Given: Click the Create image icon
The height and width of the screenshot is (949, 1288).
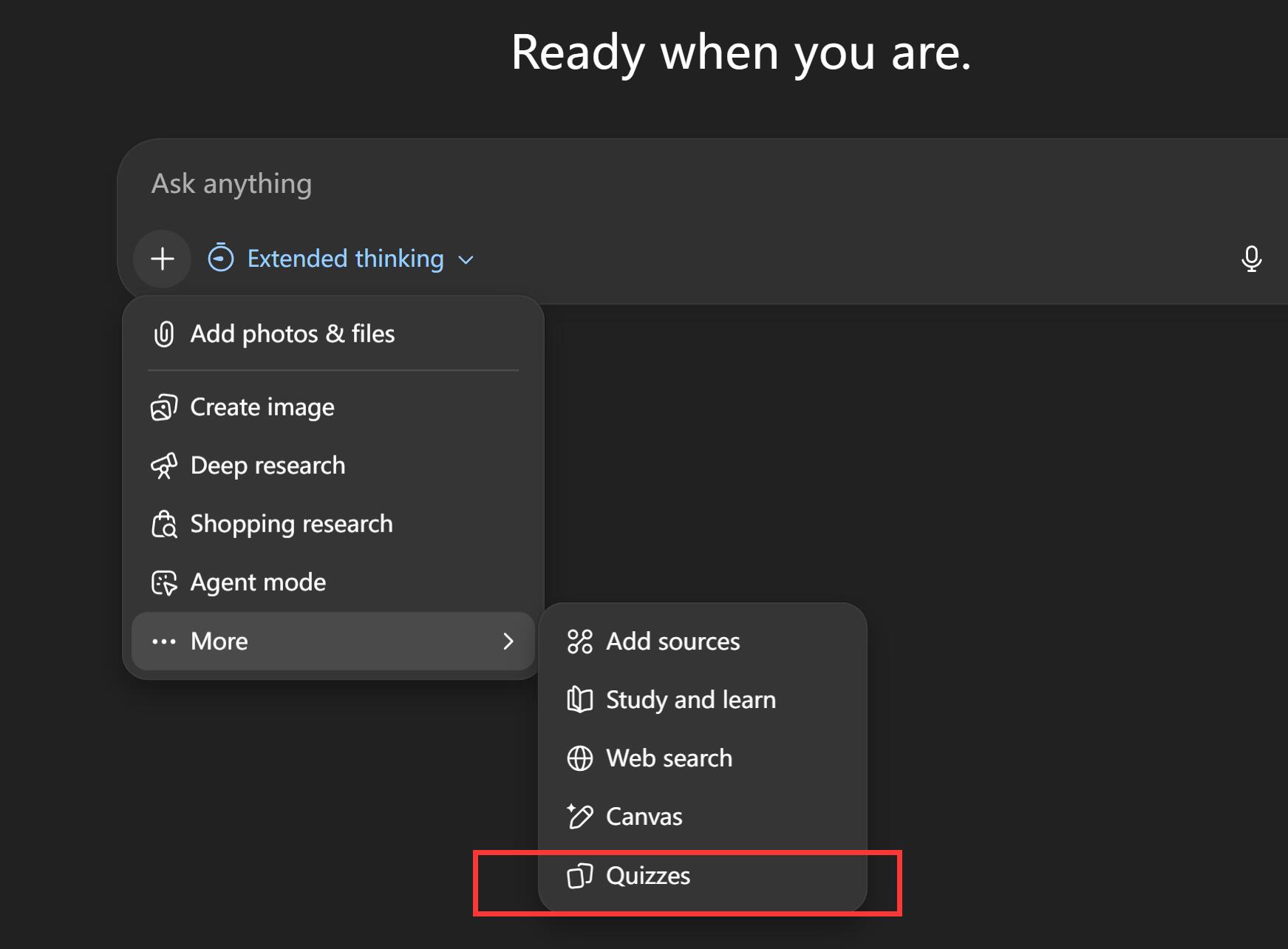Looking at the screenshot, I should click(164, 407).
